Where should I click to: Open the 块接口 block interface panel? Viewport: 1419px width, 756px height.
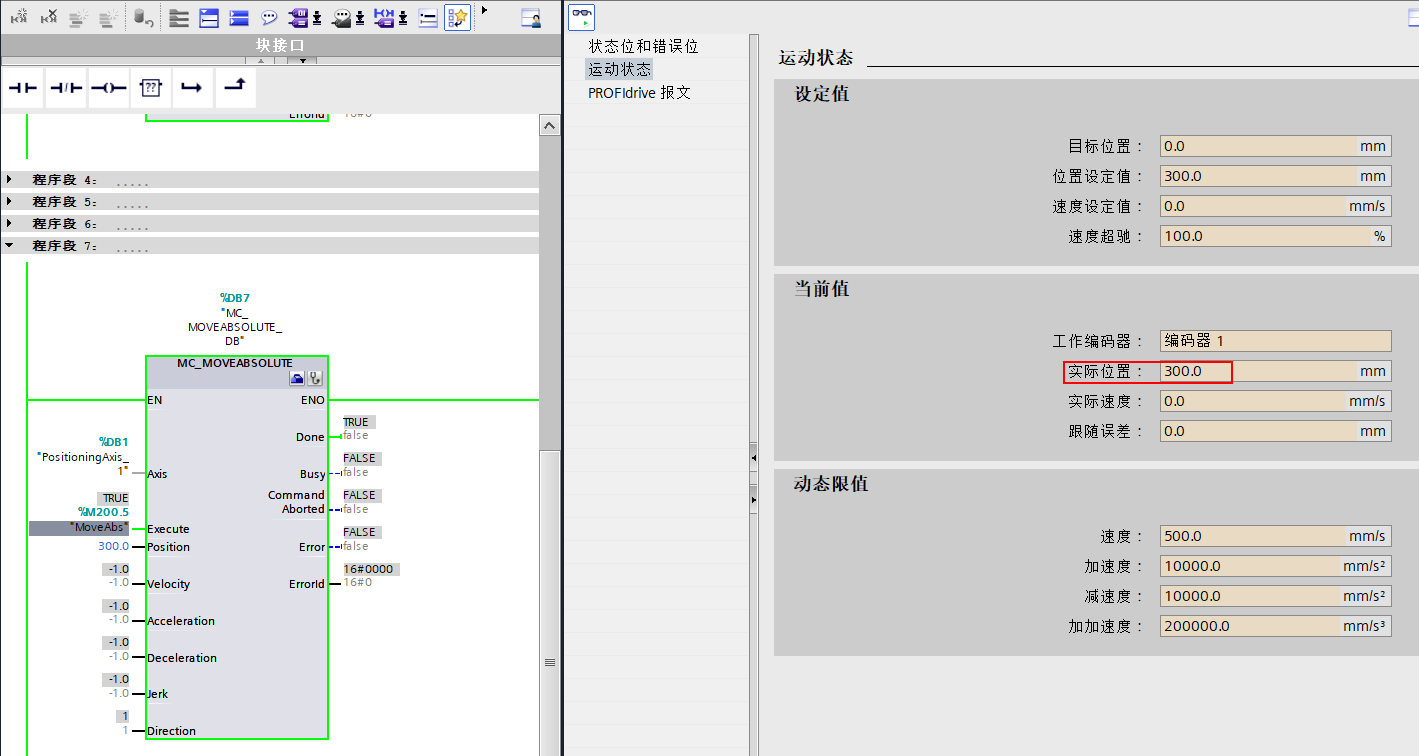281,44
